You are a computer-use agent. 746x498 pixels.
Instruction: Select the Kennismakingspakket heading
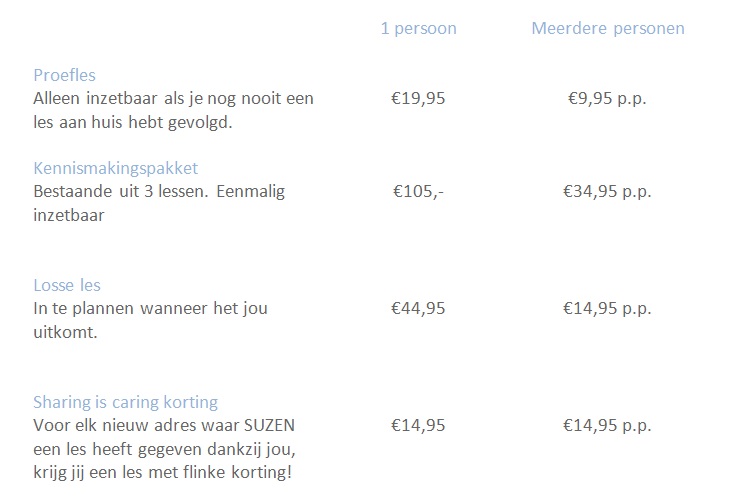point(116,168)
